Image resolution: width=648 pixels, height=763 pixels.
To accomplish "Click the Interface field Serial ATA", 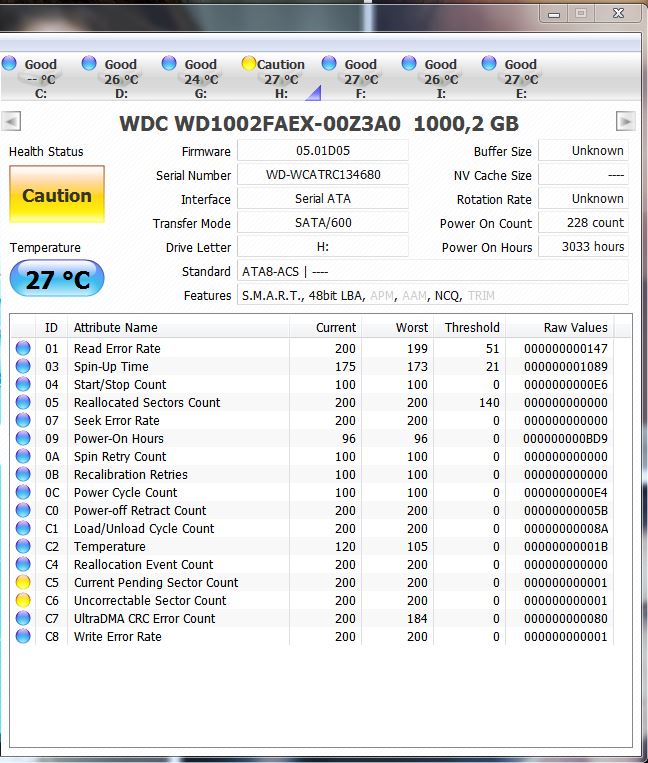I will 323,199.
